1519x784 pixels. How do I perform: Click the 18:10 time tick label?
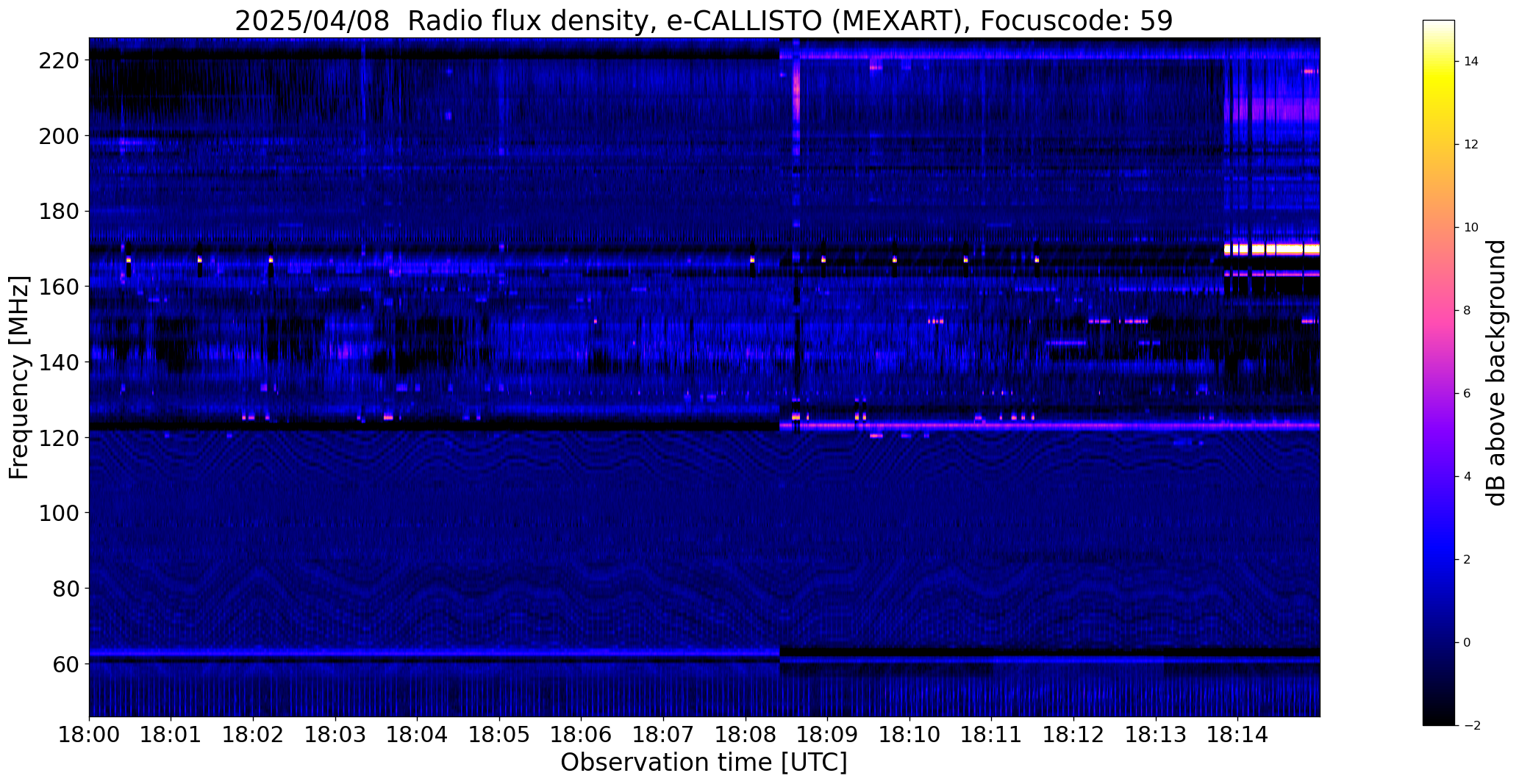pyautogui.click(x=909, y=734)
